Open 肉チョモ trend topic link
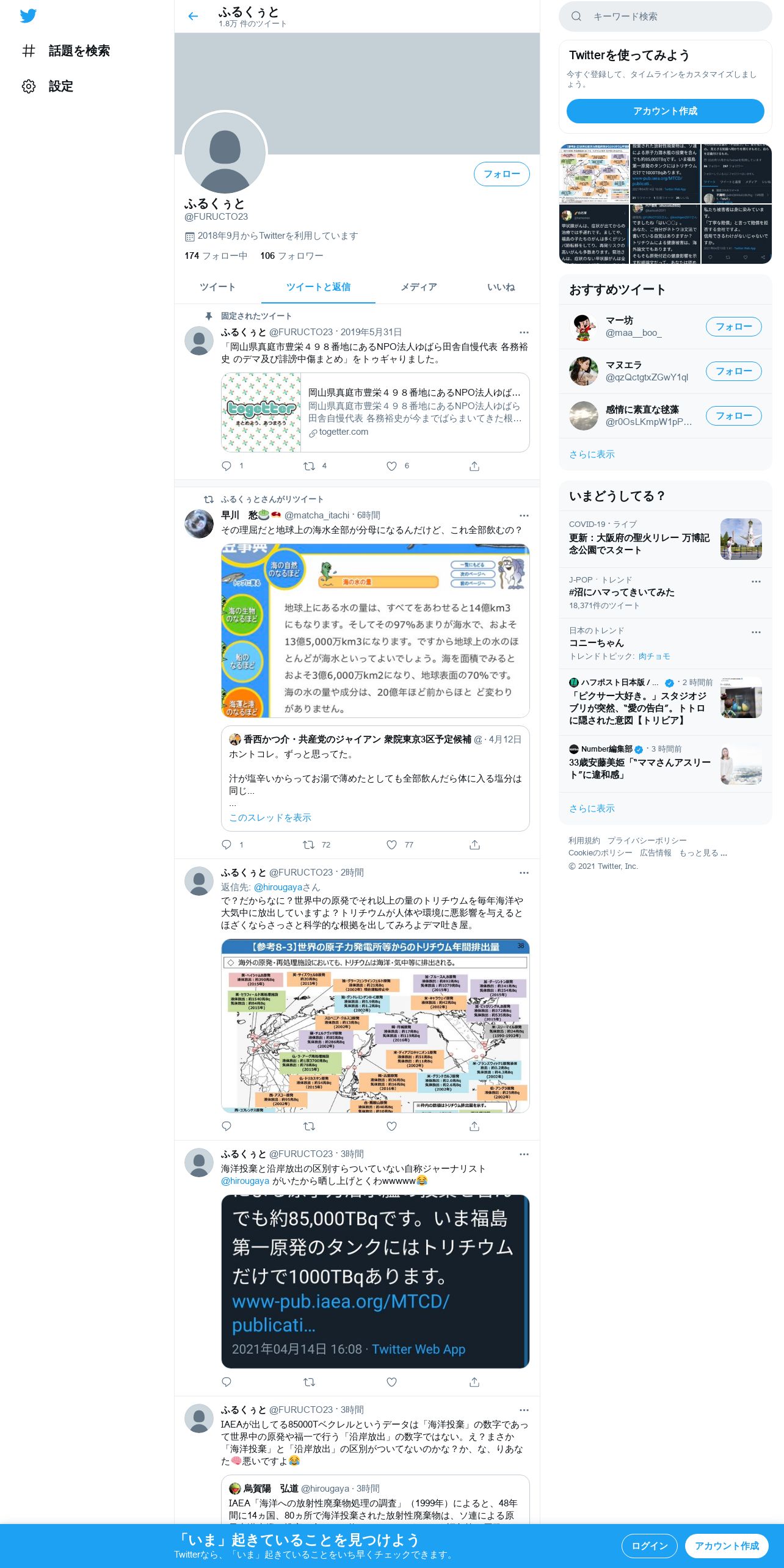Image resolution: width=784 pixels, height=1568 pixels. pyautogui.click(x=654, y=656)
